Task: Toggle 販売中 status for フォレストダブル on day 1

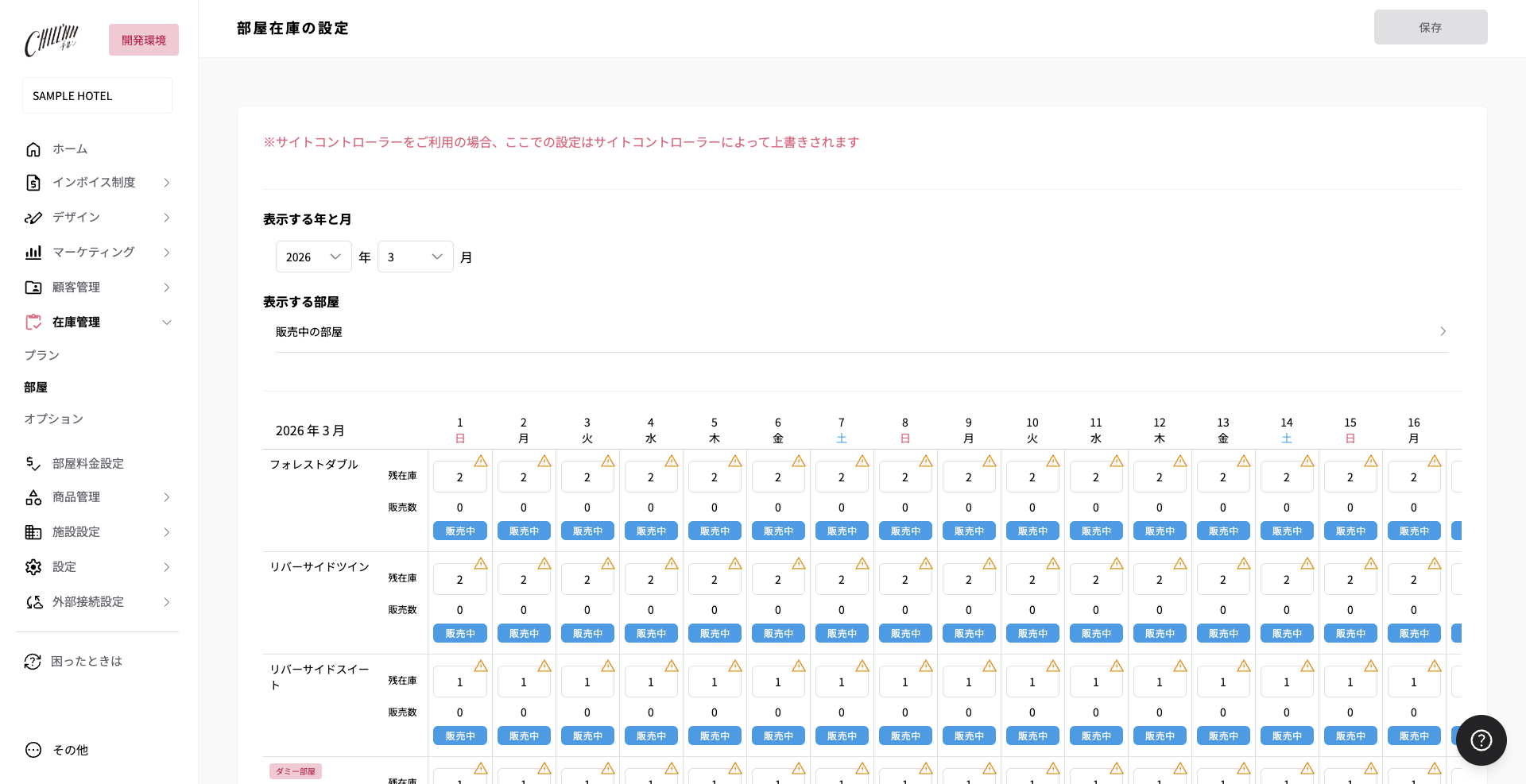Action: click(x=460, y=531)
